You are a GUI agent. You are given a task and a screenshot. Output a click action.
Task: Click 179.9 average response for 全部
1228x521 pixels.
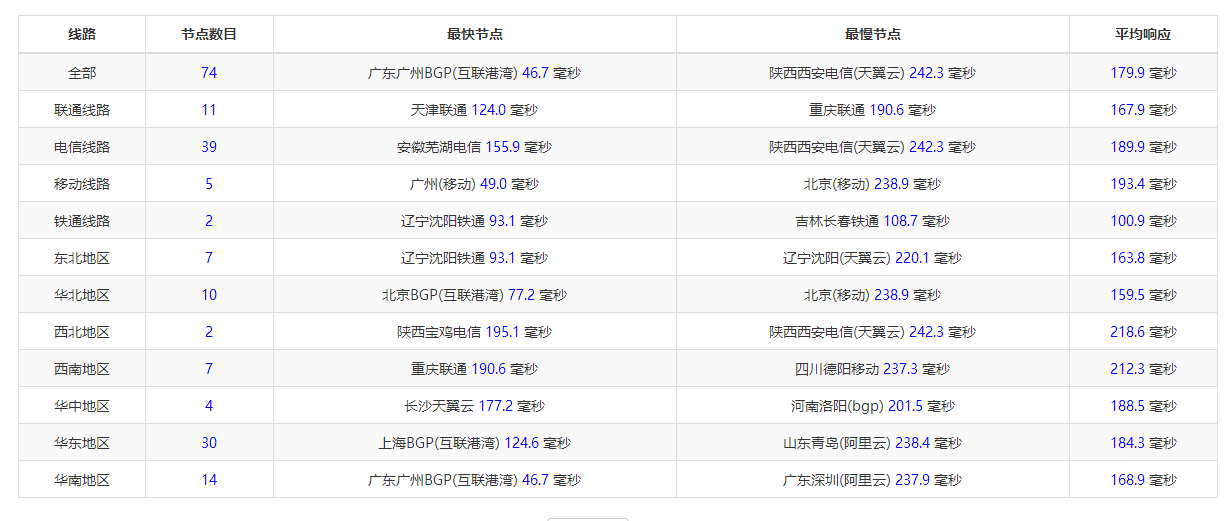pyautogui.click(x=1143, y=73)
